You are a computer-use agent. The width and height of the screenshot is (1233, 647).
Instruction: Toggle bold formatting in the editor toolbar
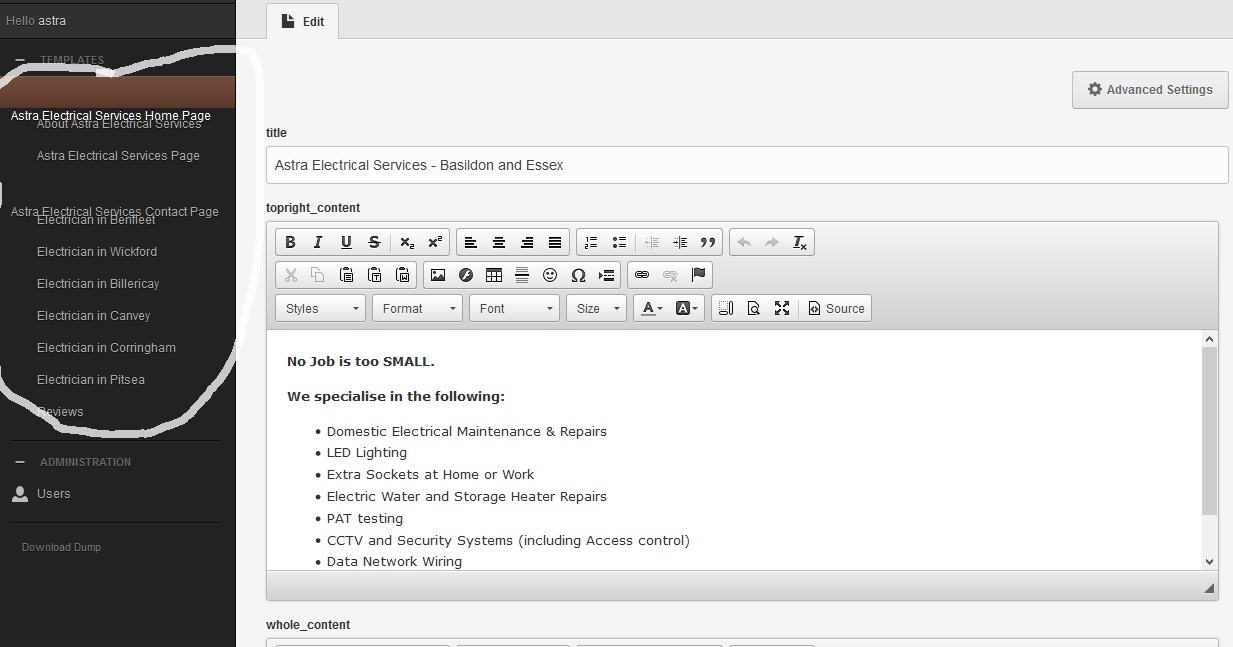pyautogui.click(x=290, y=242)
